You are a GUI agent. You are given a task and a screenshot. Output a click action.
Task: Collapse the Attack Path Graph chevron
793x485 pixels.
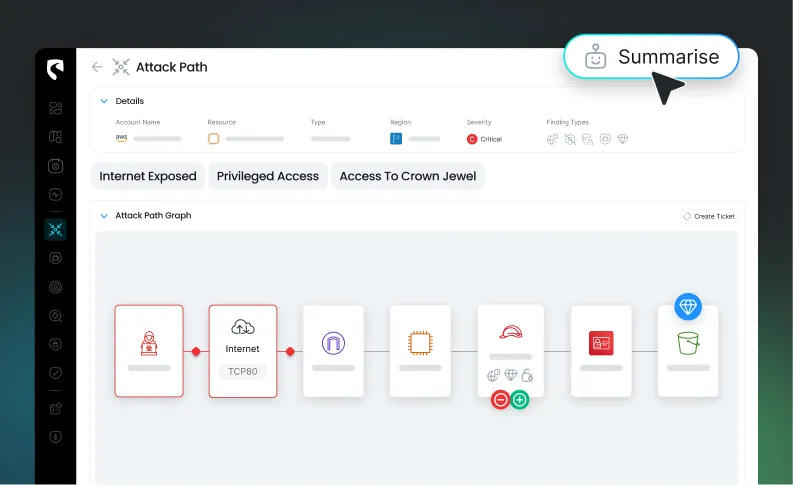click(x=104, y=216)
